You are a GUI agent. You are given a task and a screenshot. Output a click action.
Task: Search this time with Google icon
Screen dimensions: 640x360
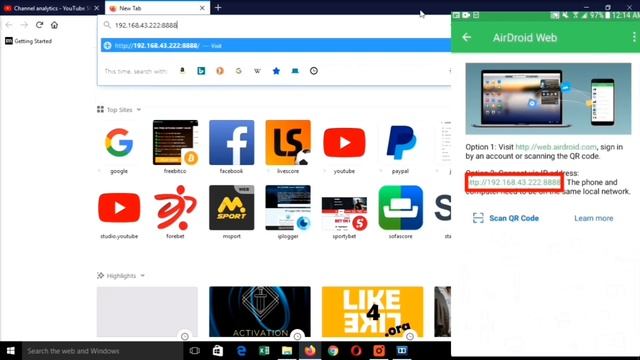(239, 71)
